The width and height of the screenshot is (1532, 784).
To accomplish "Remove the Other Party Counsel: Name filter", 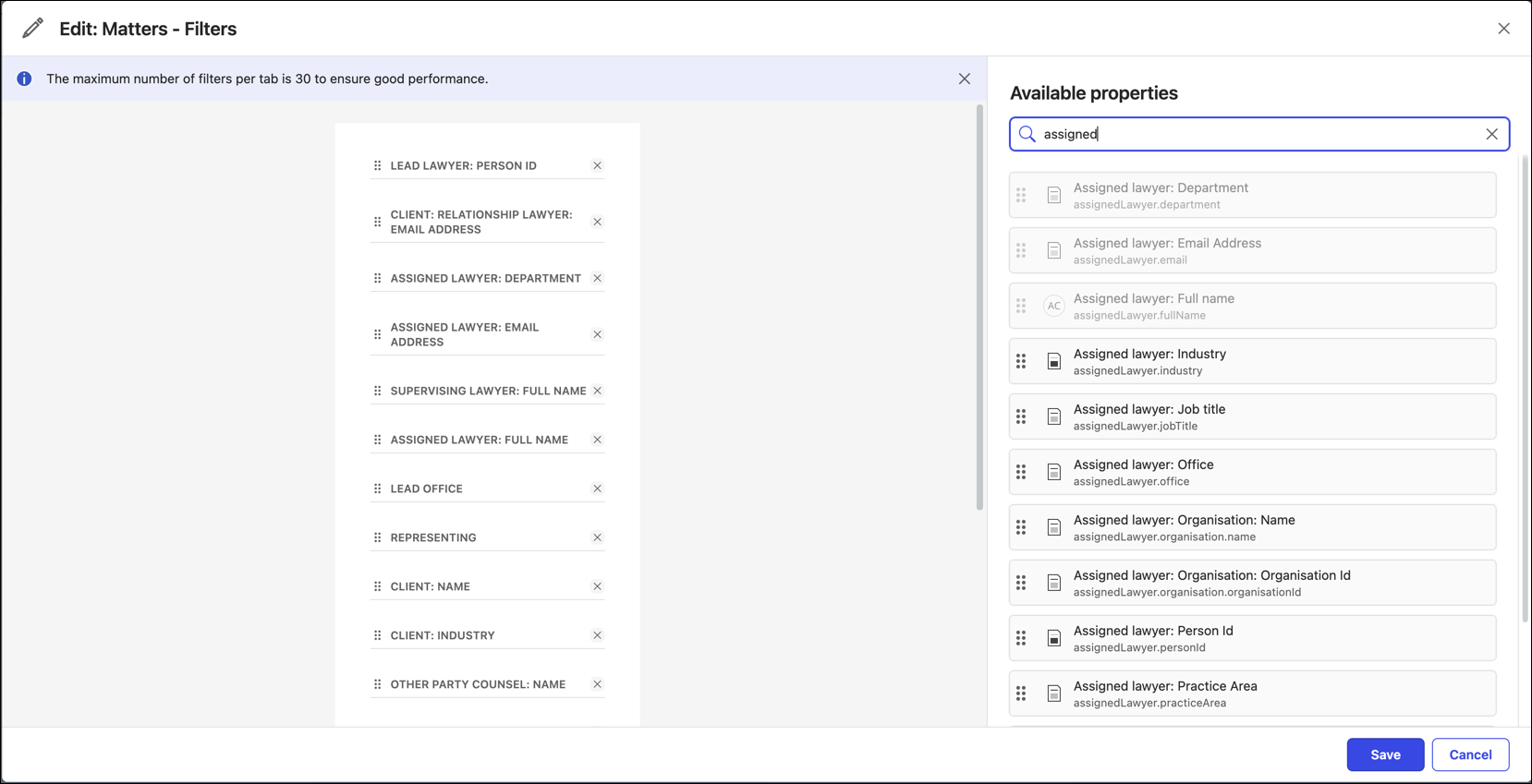I will pos(597,684).
